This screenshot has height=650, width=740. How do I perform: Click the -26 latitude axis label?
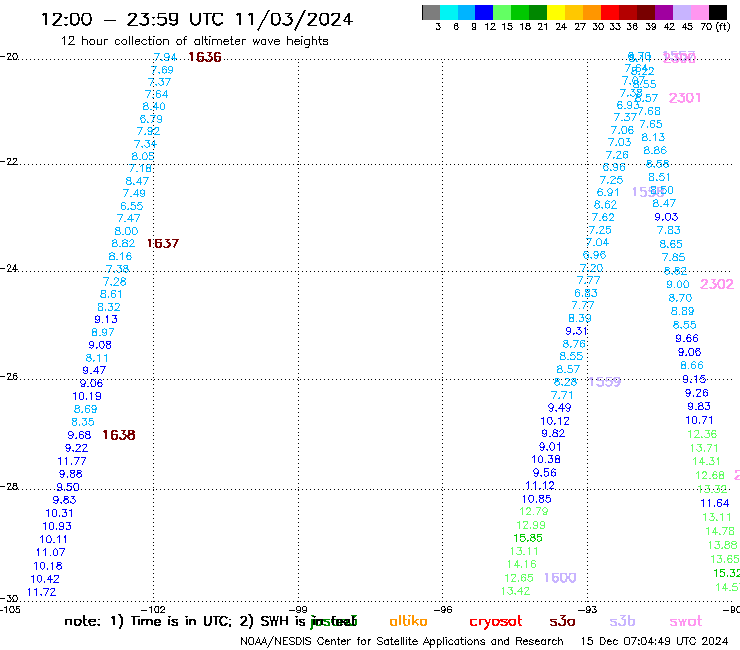(9, 377)
